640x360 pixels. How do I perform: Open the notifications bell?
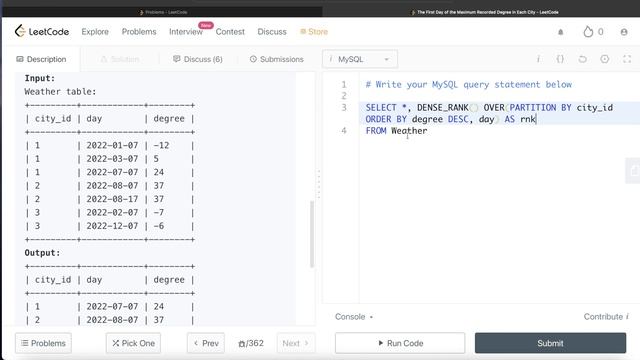tap(560, 32)
